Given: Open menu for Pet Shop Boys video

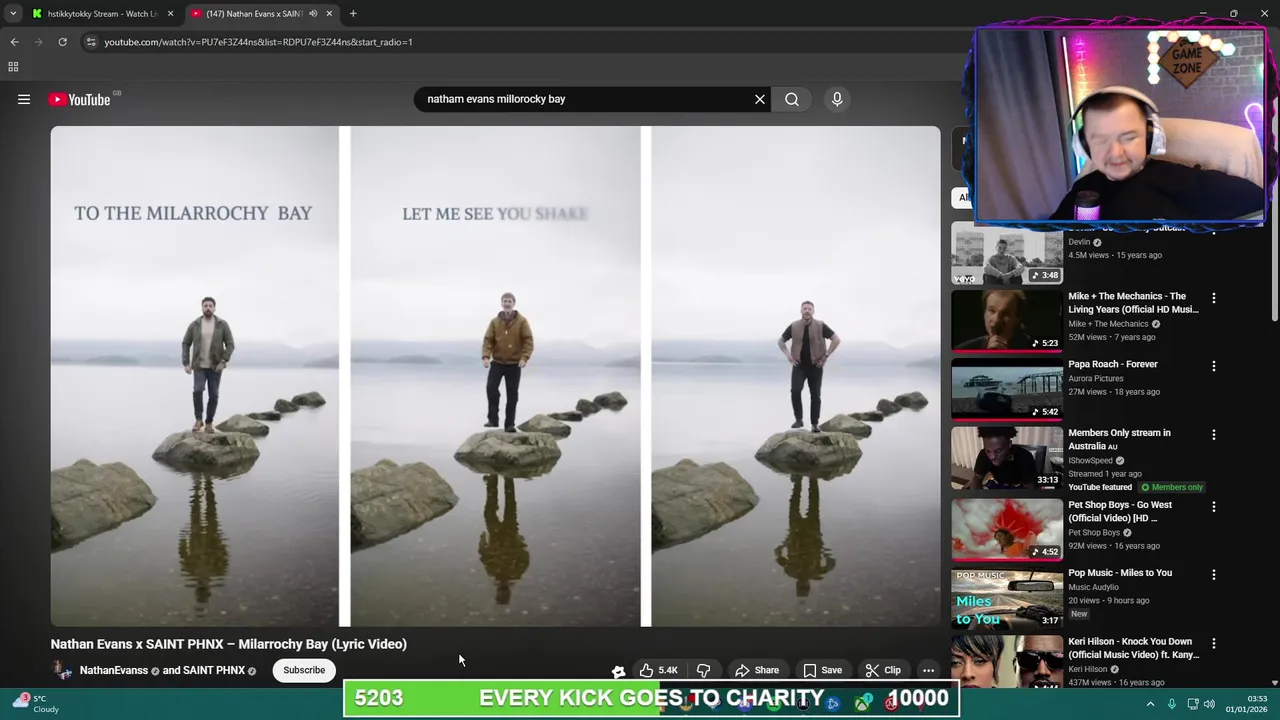Looking at the screenshot, I should click(1214, 507).
